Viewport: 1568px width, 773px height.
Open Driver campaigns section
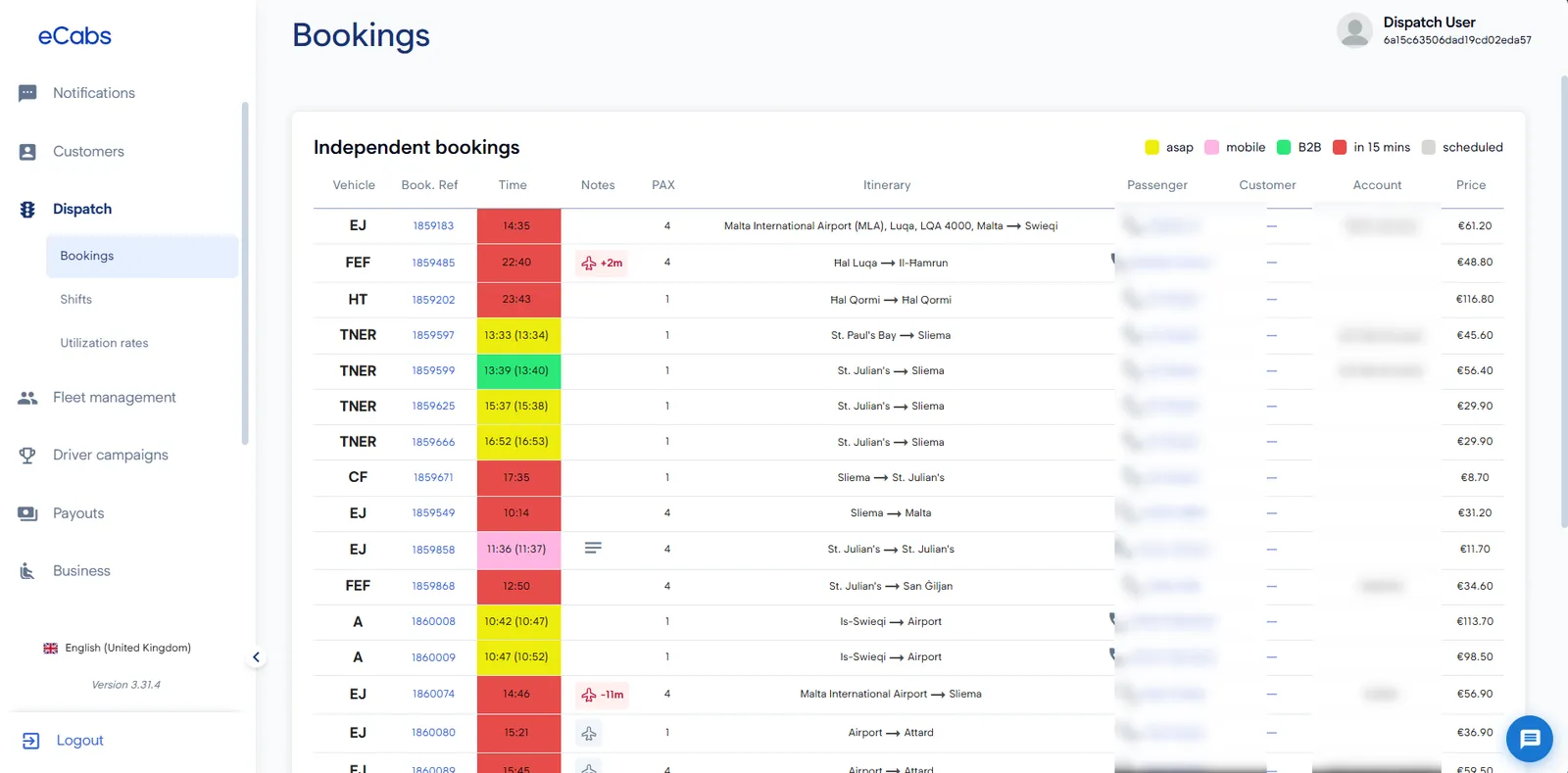111,456
